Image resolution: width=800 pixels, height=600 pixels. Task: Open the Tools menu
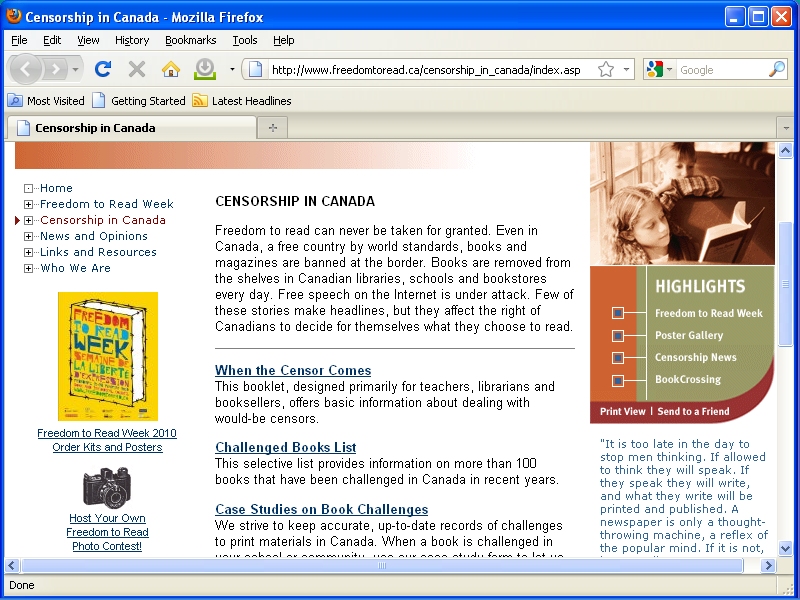[244, 40]
